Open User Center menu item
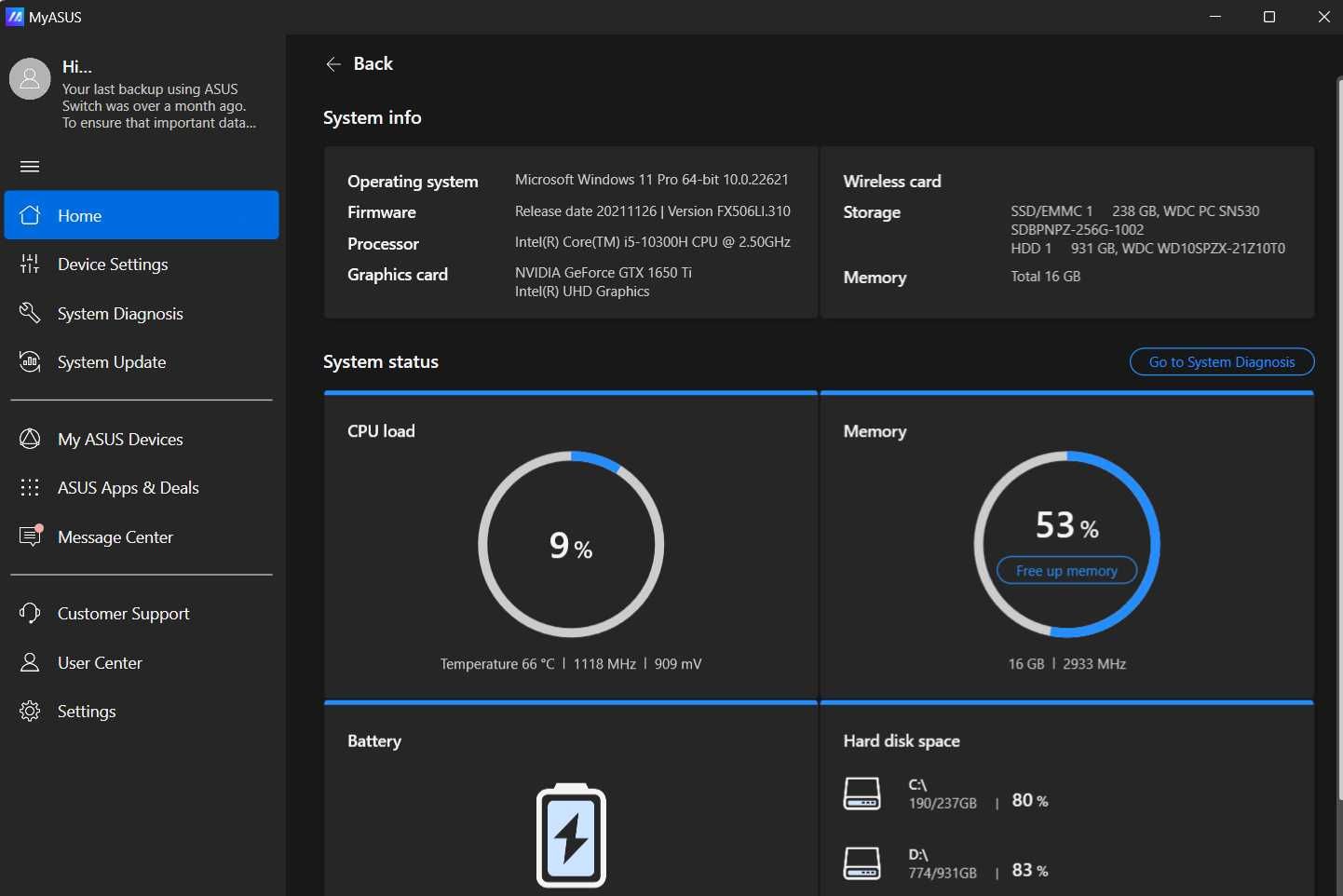The image size is (1343, 896). pos(142,662)
